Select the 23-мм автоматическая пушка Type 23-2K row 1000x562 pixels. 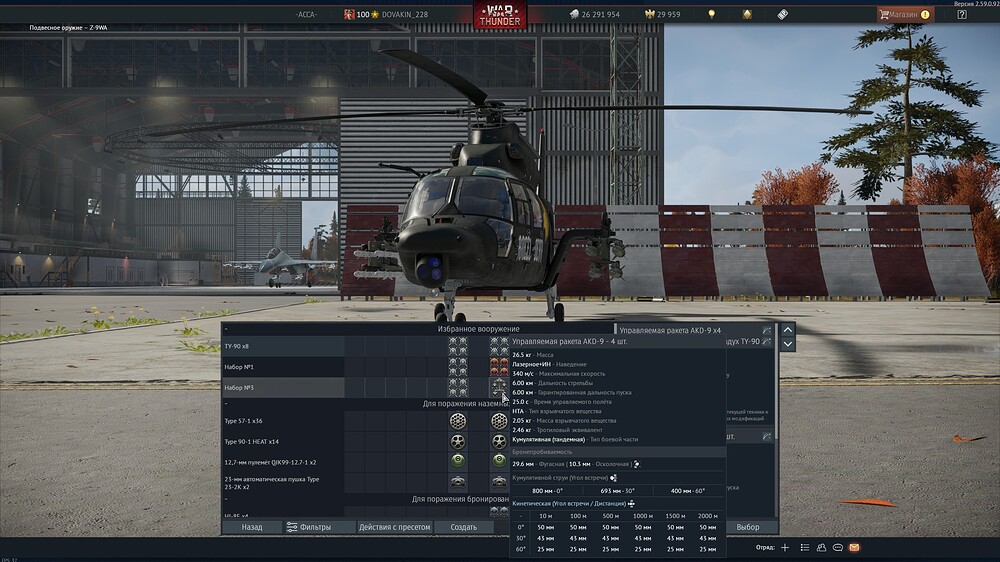(283, 482)
